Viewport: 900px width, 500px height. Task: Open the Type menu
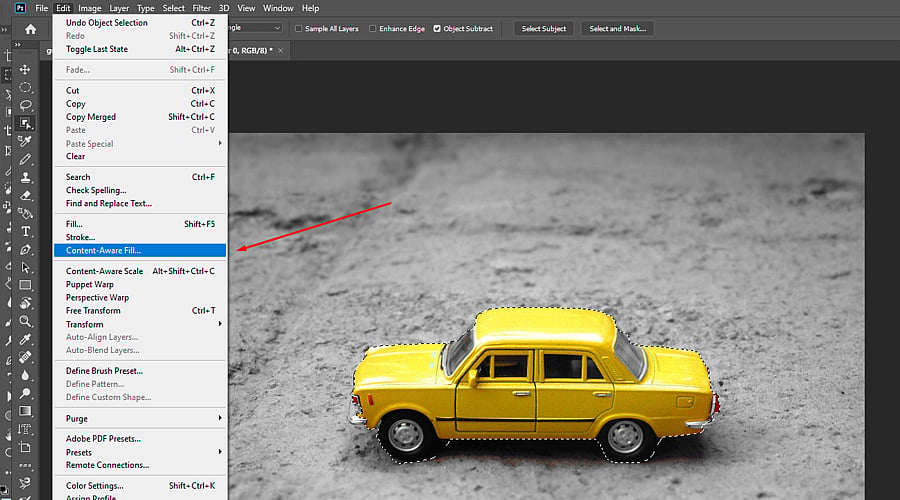tap(145, 8)
